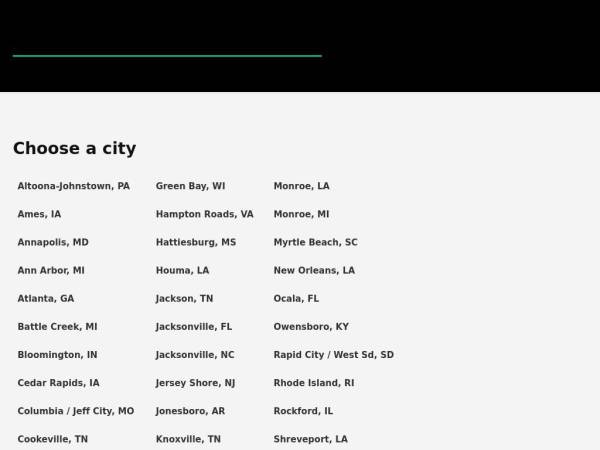The image size is (600, 450).
Task: Choose Ames, IA from the list
Action: coord(39,214)
